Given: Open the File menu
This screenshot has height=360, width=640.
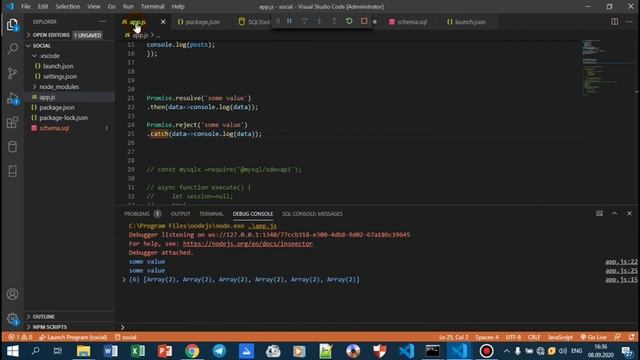Looking at the screenshot, I should coord(26,7).
